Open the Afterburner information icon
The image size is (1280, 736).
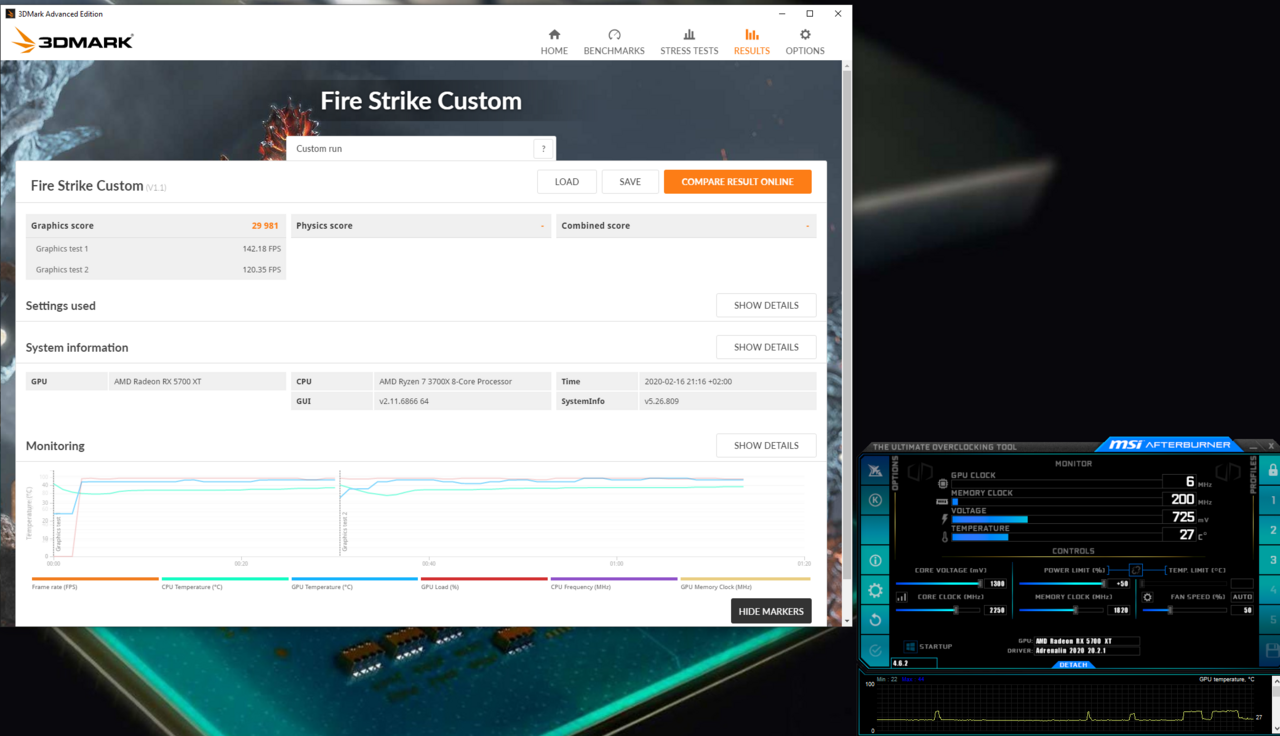[x=875, y=560]
